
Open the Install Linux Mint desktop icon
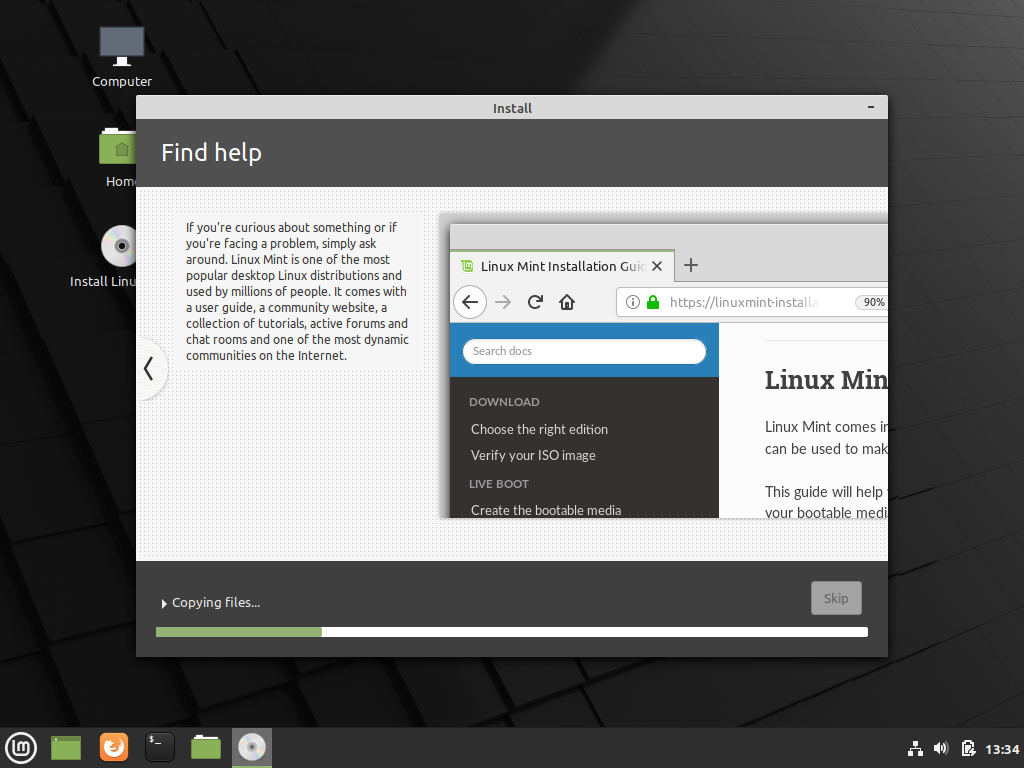[119, 246]
